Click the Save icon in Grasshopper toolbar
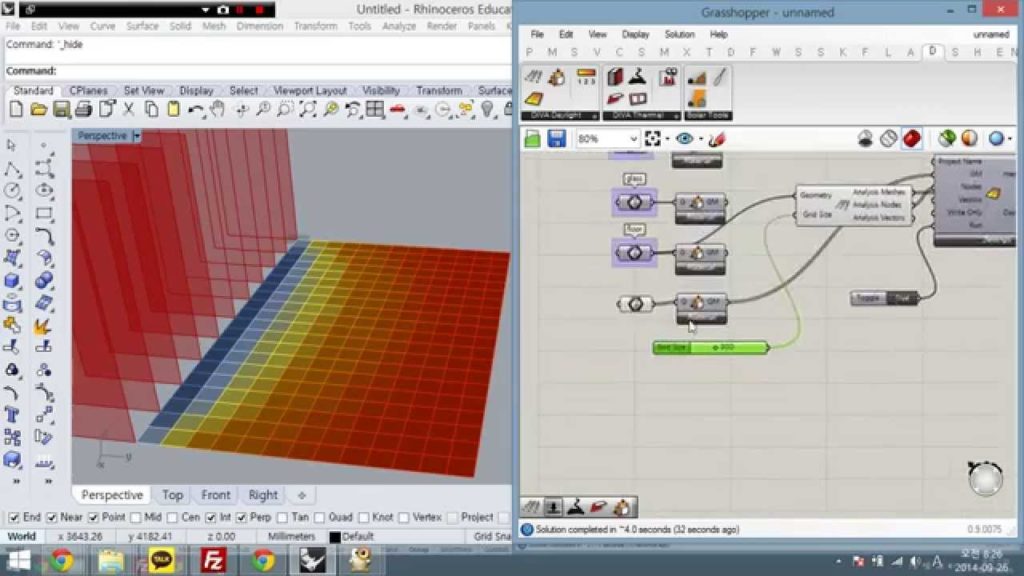The width and height of the screenshot is (1024, 576). tap(556, 139)
